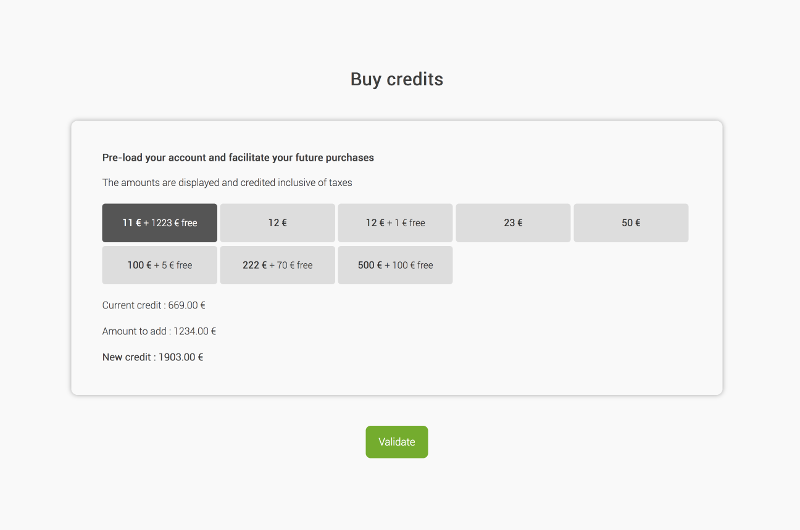Choose the plain 12 € credit amount
This screenshot has width=800, height=530.
click(277, 223)
